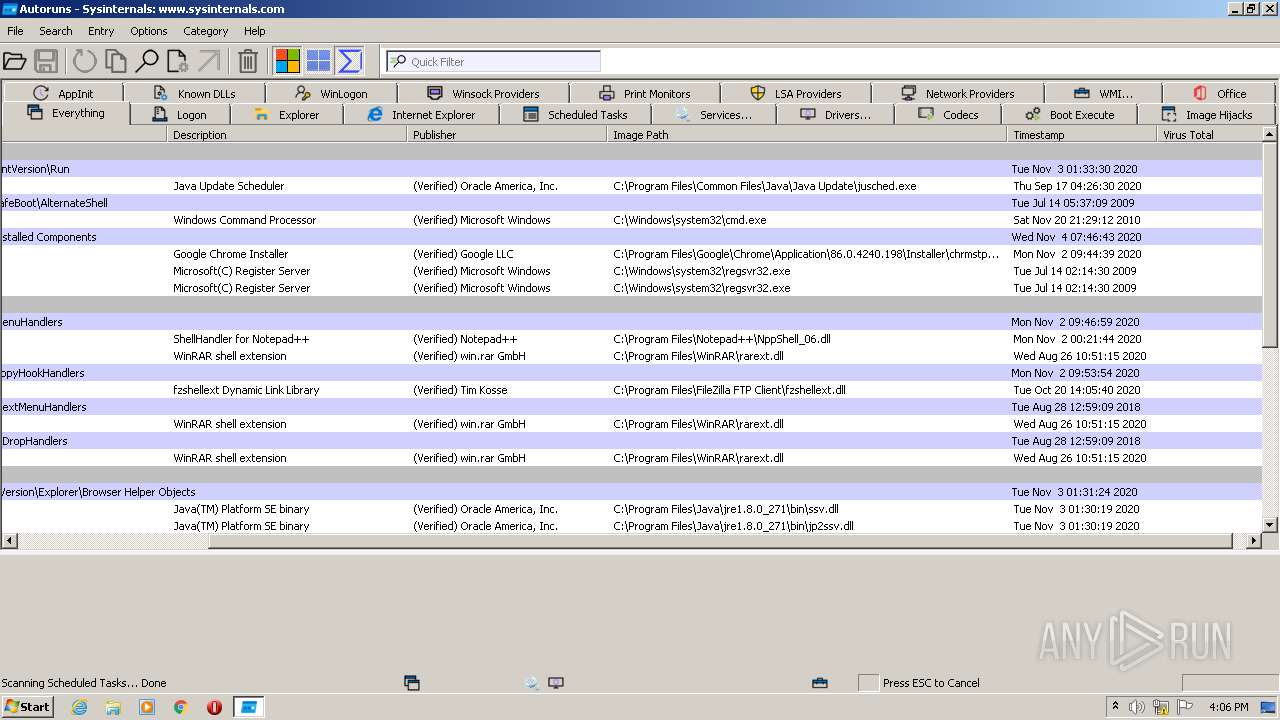Toggle Hide VirusTotal Clean Entries sigma
1280x720 pixels.
(349, 61)
